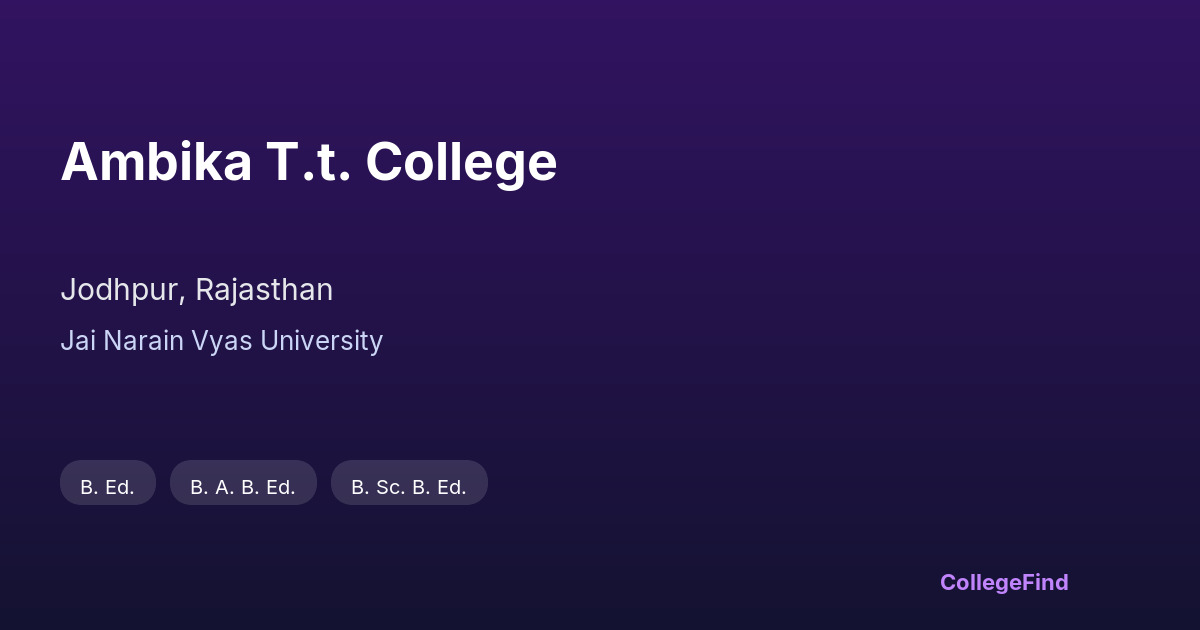Click the Ambika T.t. College heading
1200x630 pixels.
click(x=308, y=162)
